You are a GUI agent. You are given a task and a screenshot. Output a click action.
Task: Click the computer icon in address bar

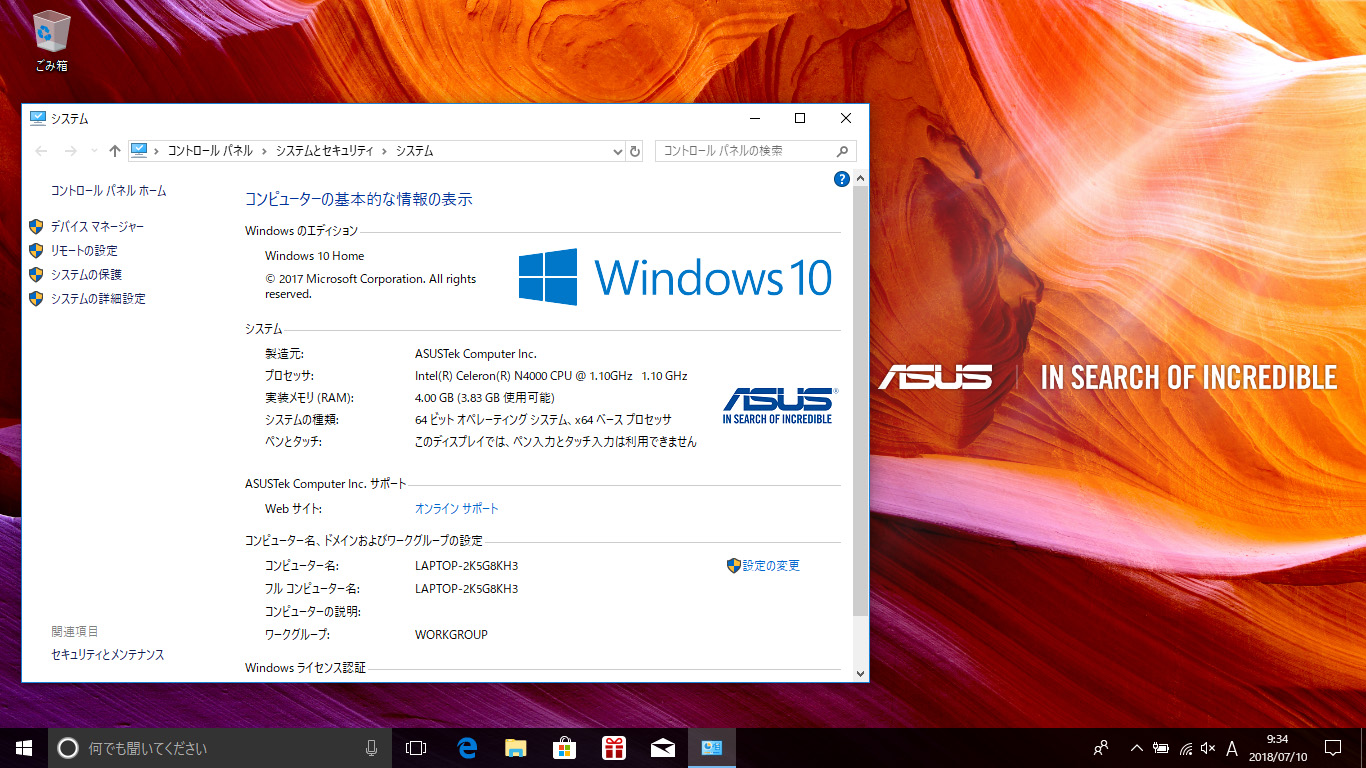(139, 151)
